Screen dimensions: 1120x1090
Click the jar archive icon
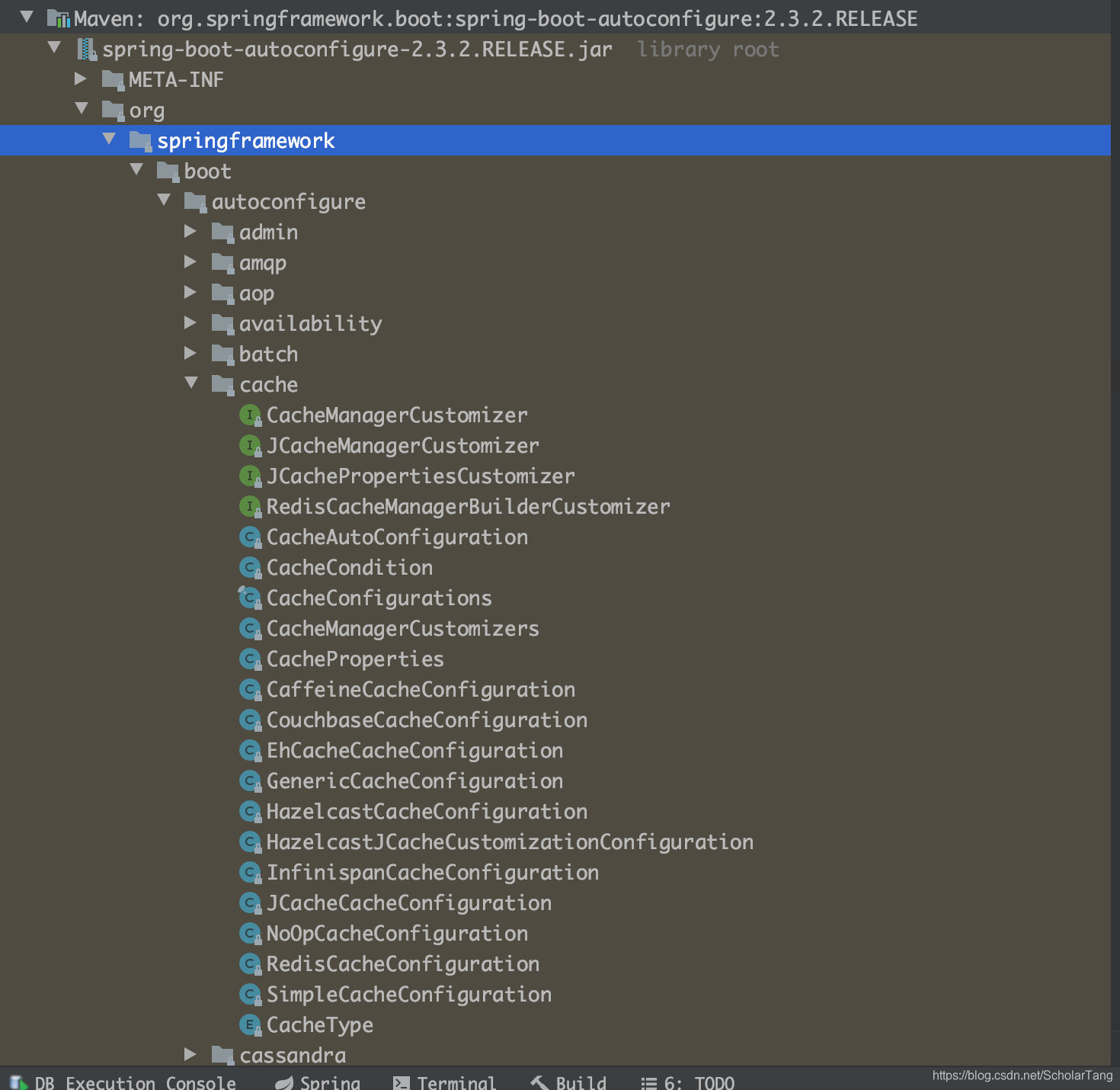[x=88, y=50]
